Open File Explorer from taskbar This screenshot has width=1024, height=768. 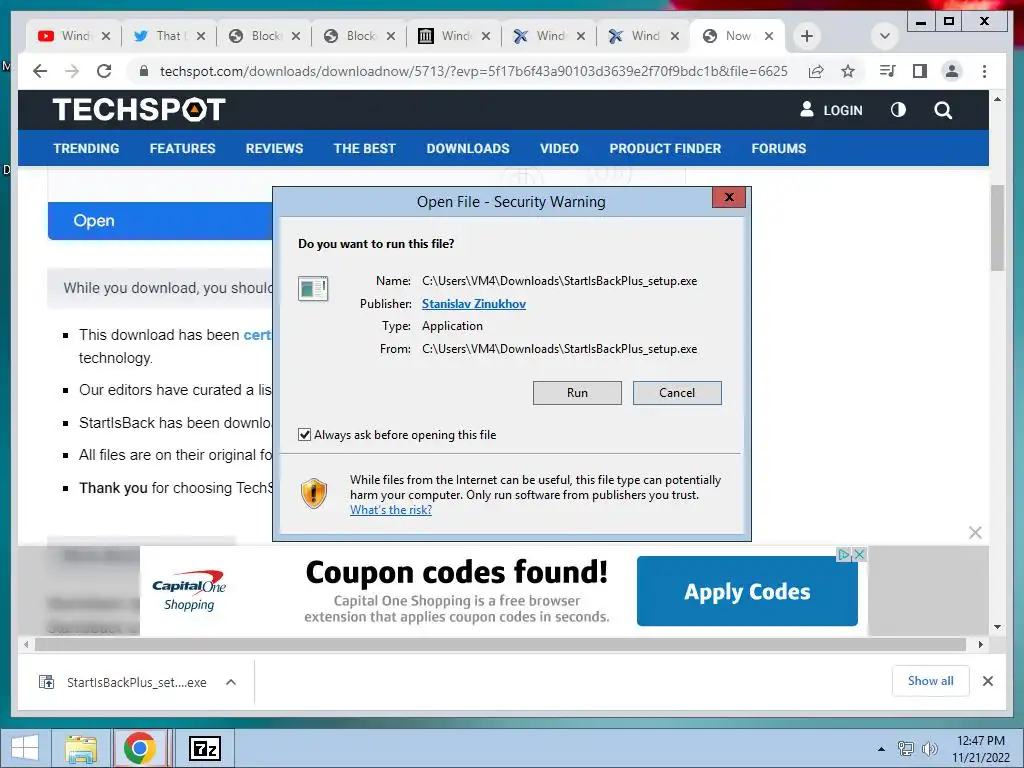(81, 748)
